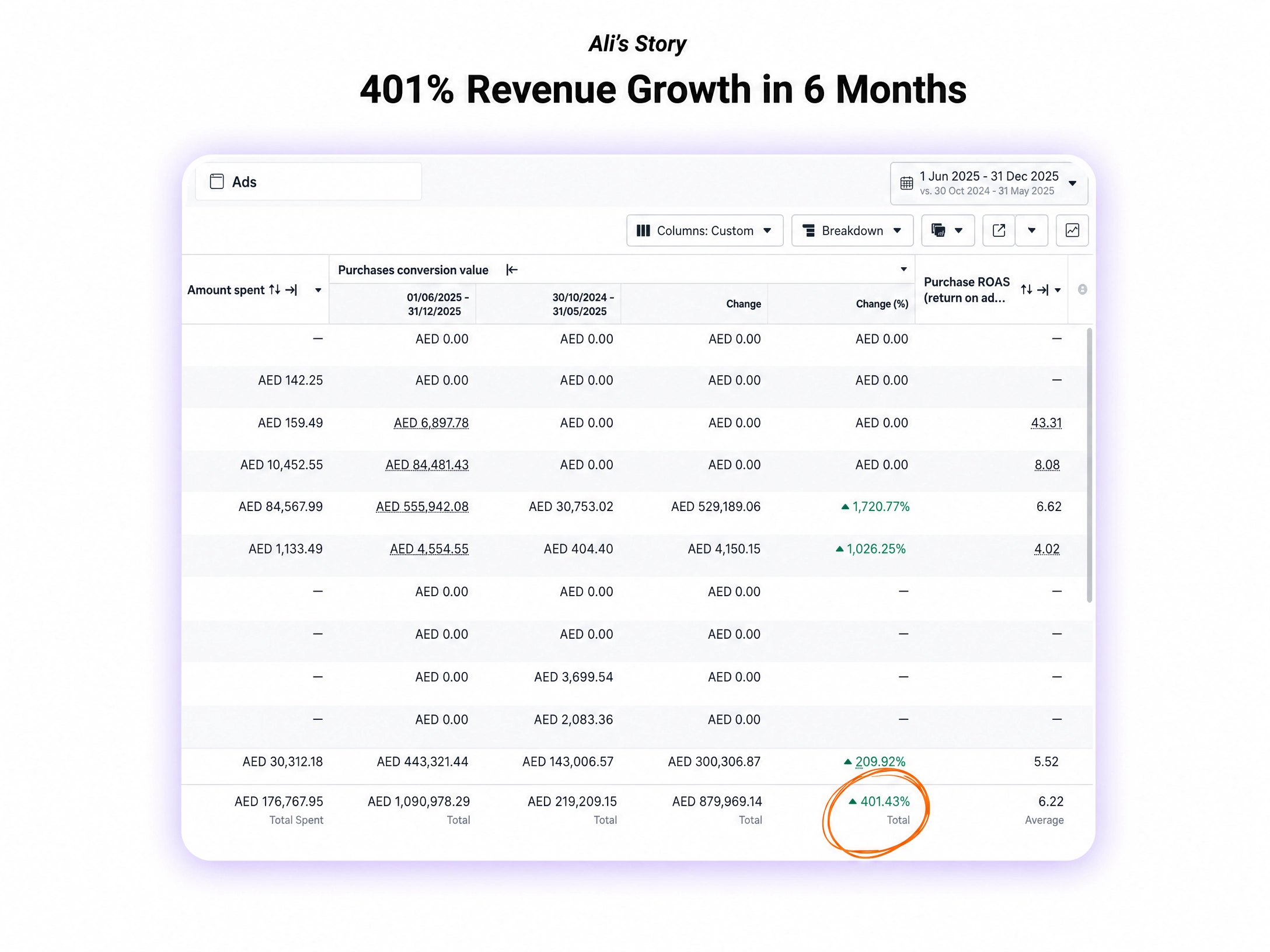Open the export options dropdown arrow
Image resolution: width=1270 pixels, height=952 pixels.
click(1031, 230)
